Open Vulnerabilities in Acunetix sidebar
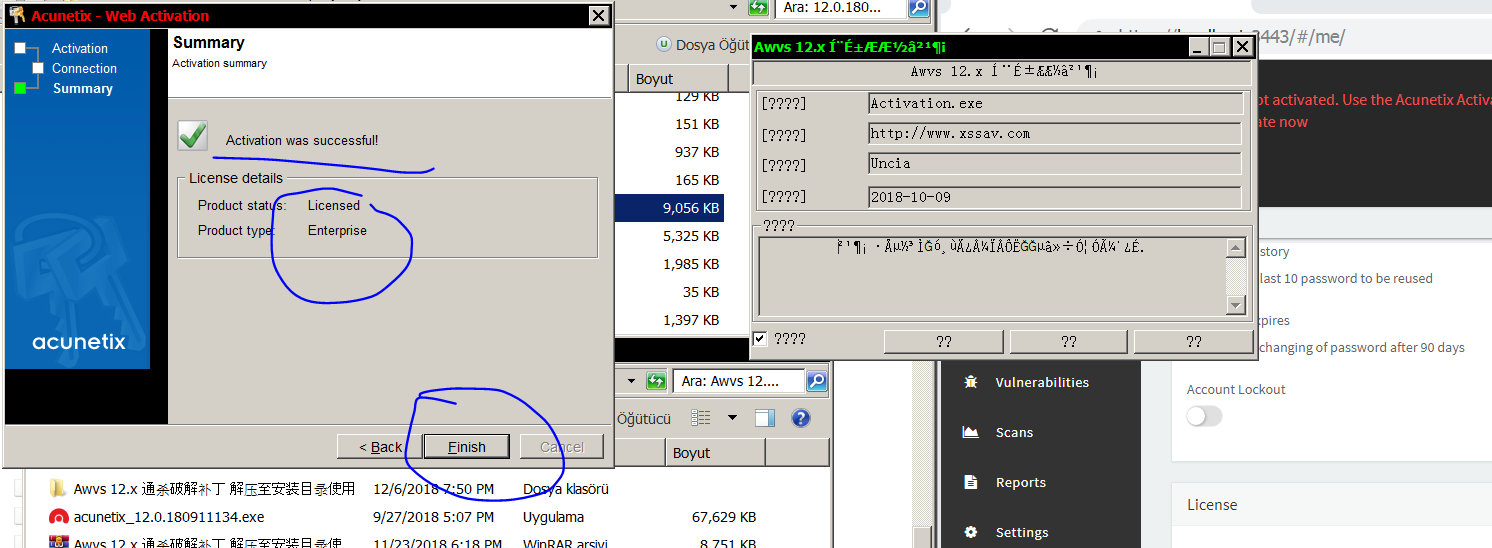Image resolution: width=1492 pixels, height=548 pixels. pyautogui.click(x=1042, y=382)
